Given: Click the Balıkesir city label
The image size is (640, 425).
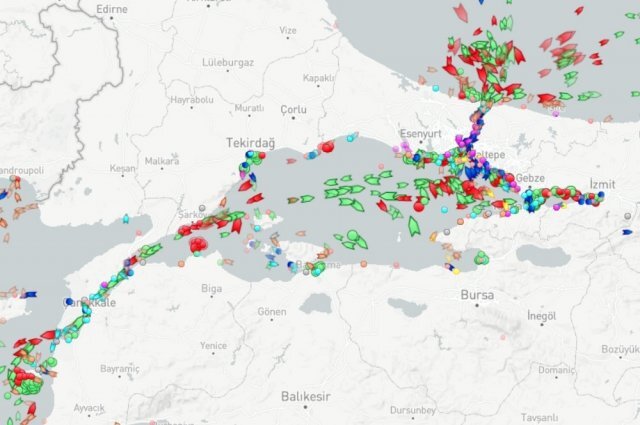Looking at the screenshot, I should click(306, 396).
